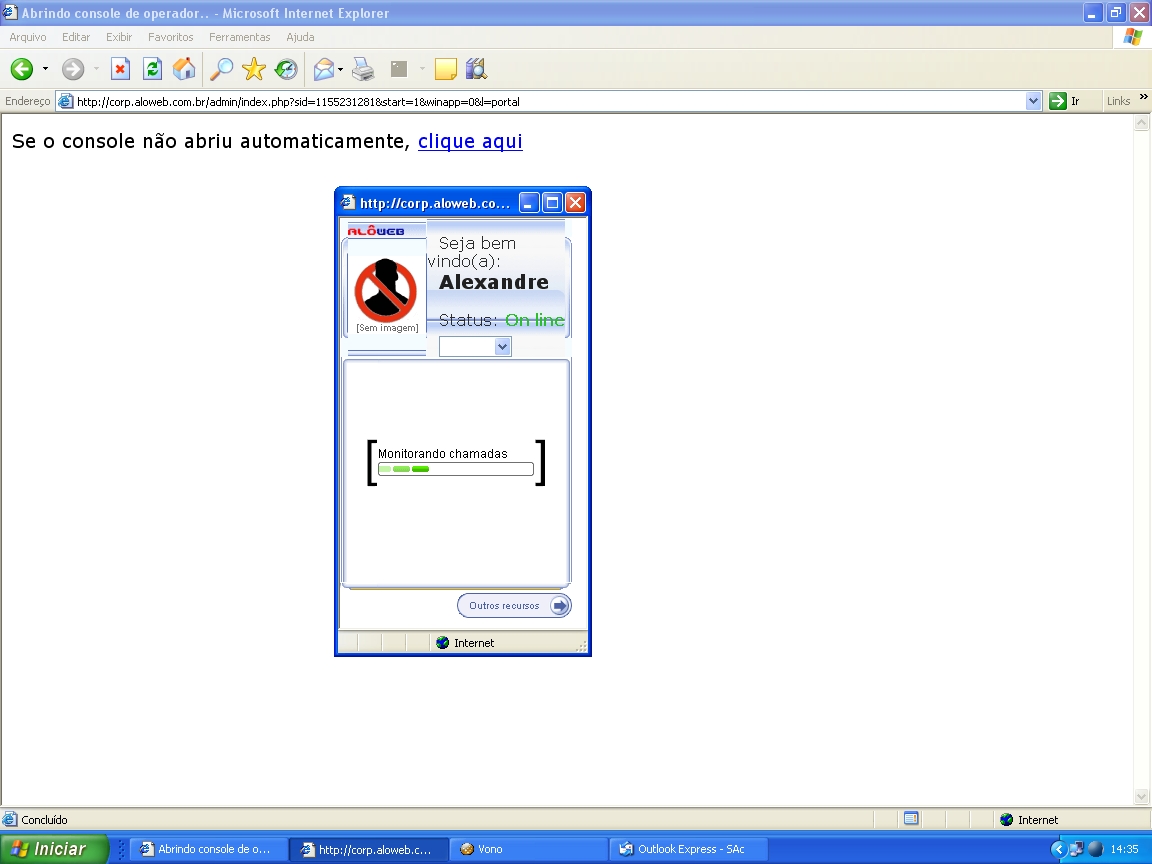
Task: Open the Exibir menu
Action: point(119,37)
